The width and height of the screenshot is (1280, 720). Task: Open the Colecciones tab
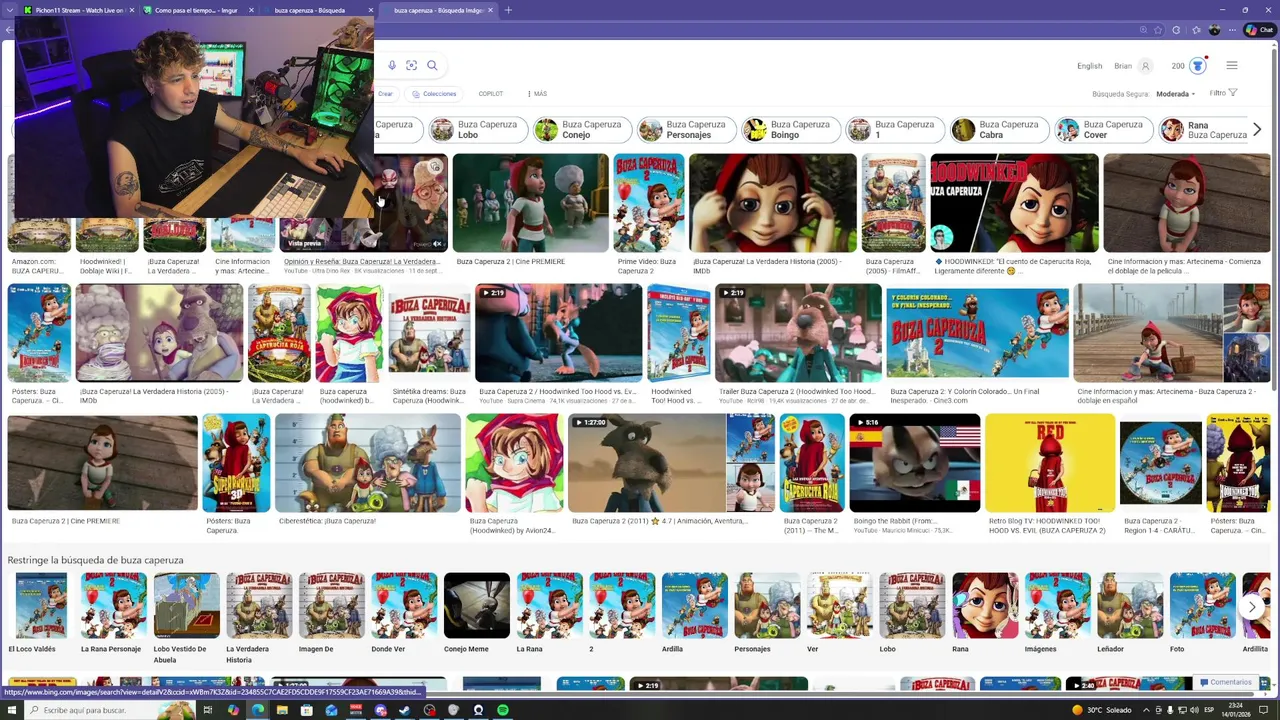coord(434,94)
